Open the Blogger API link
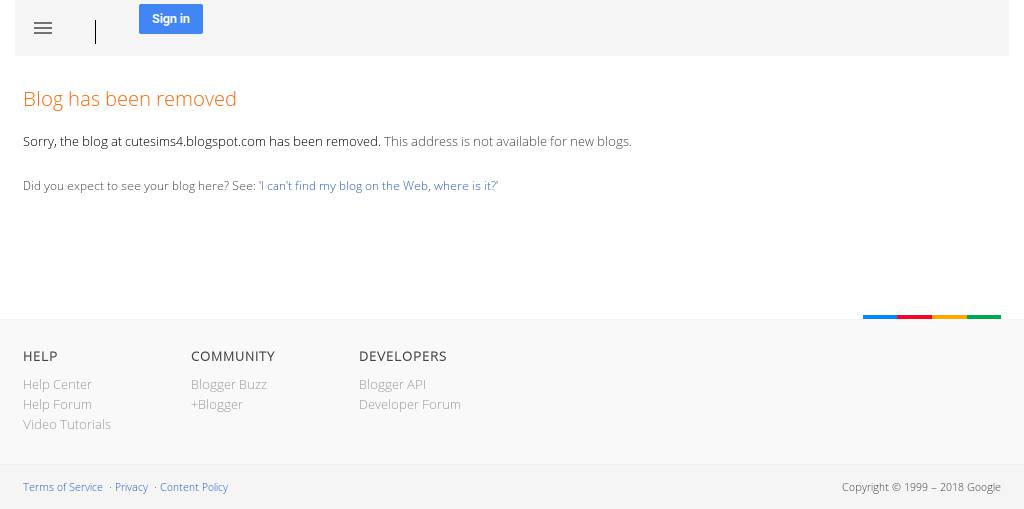 point(392,384)
